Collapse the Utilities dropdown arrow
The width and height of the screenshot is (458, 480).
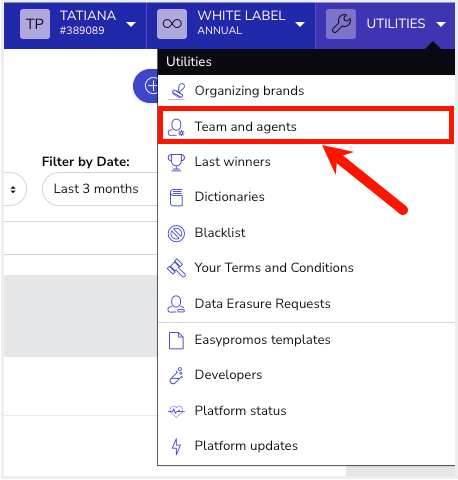tap(441, 24)
